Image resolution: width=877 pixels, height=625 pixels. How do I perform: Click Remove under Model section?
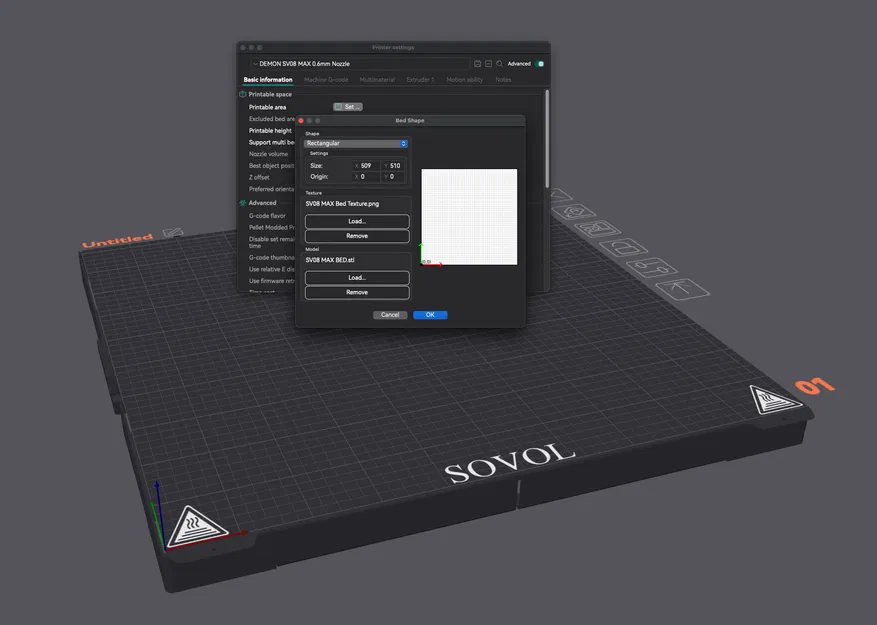pyautogui.click(x=357, y=292)
